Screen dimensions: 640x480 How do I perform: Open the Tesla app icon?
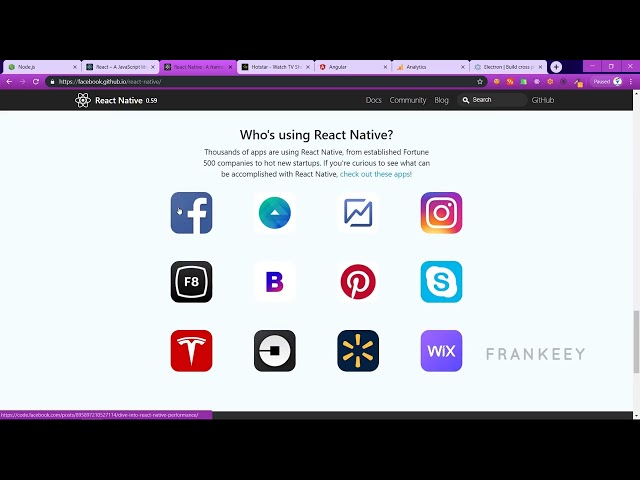point(191,351)
